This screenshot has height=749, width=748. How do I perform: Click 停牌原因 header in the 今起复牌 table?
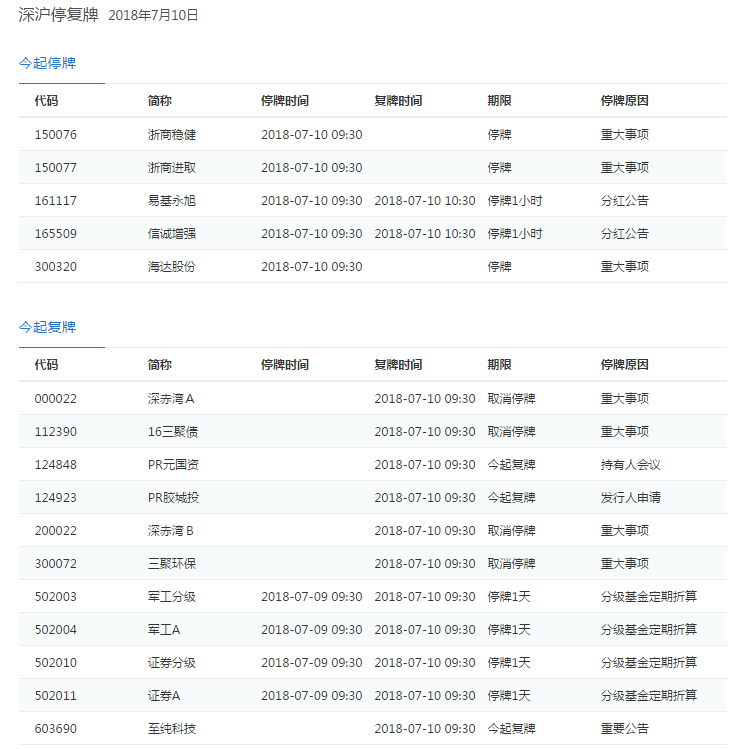[x=624, y=365]
